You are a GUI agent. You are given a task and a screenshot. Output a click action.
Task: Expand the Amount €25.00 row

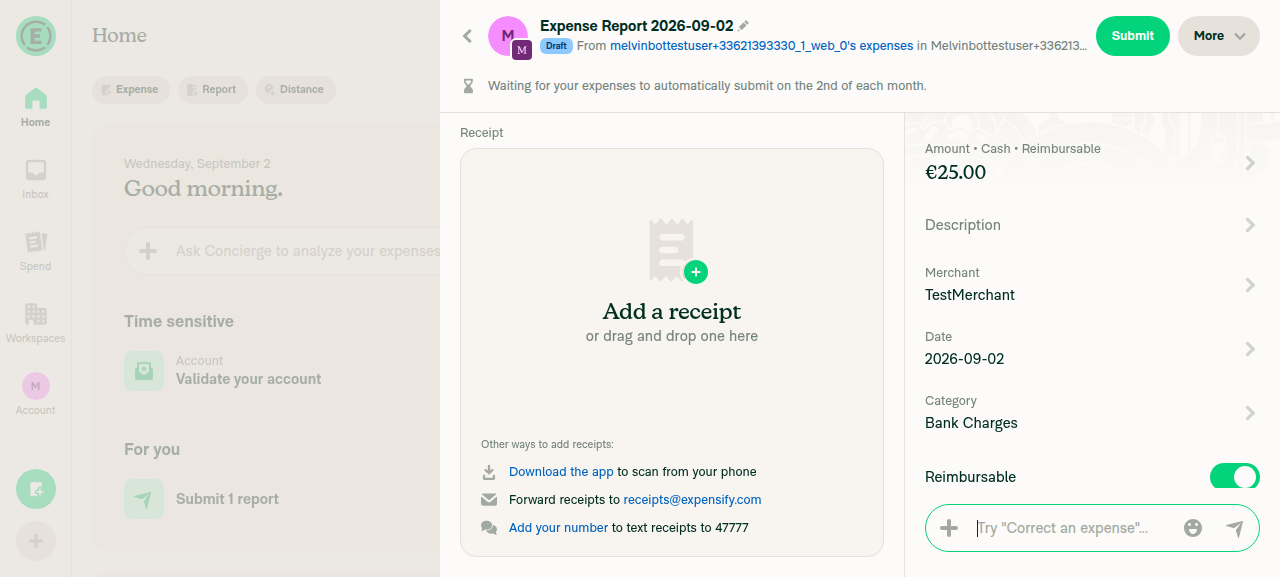pyautogui.click(x=1092, y=162)
